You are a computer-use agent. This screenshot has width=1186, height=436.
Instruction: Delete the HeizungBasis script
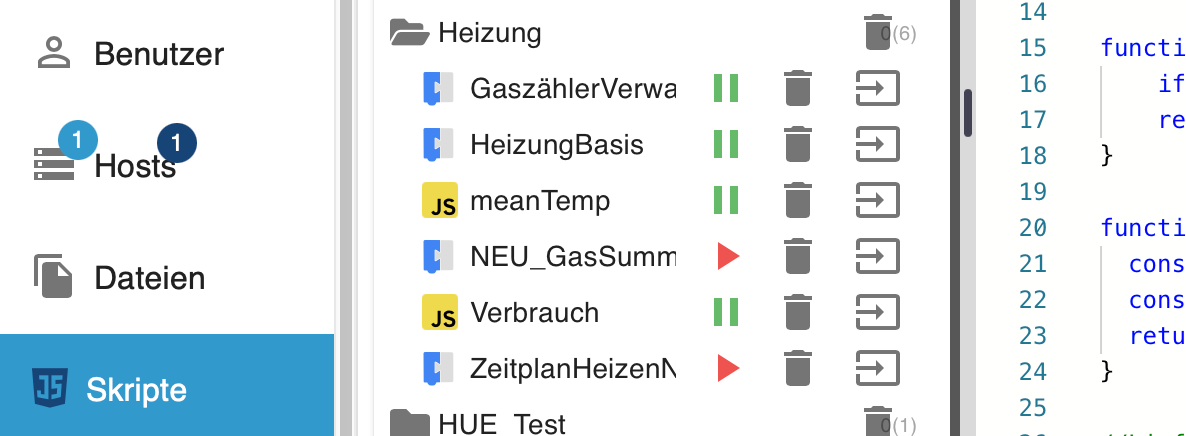797,145
